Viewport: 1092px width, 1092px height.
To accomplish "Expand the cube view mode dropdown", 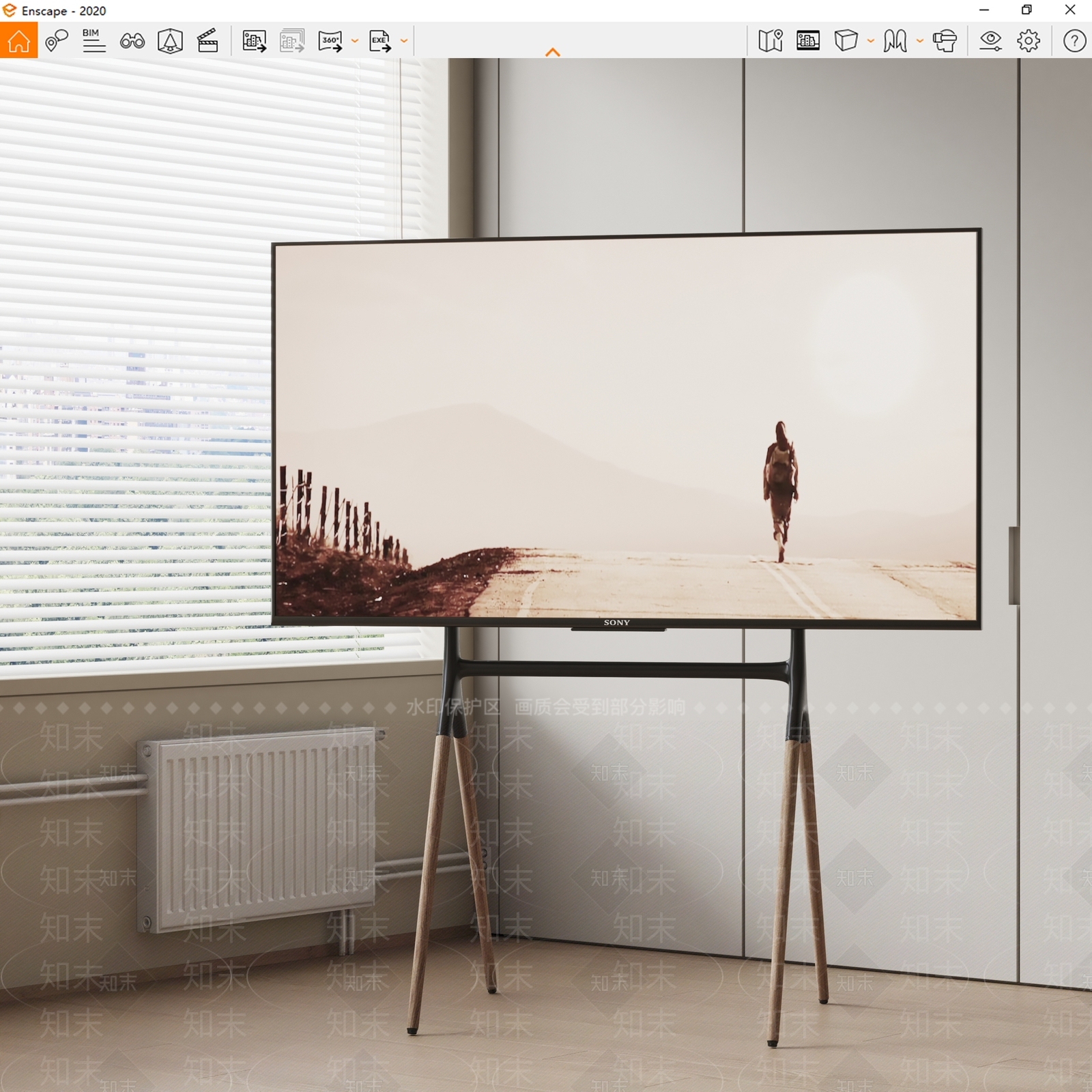I will pos(870,41).
